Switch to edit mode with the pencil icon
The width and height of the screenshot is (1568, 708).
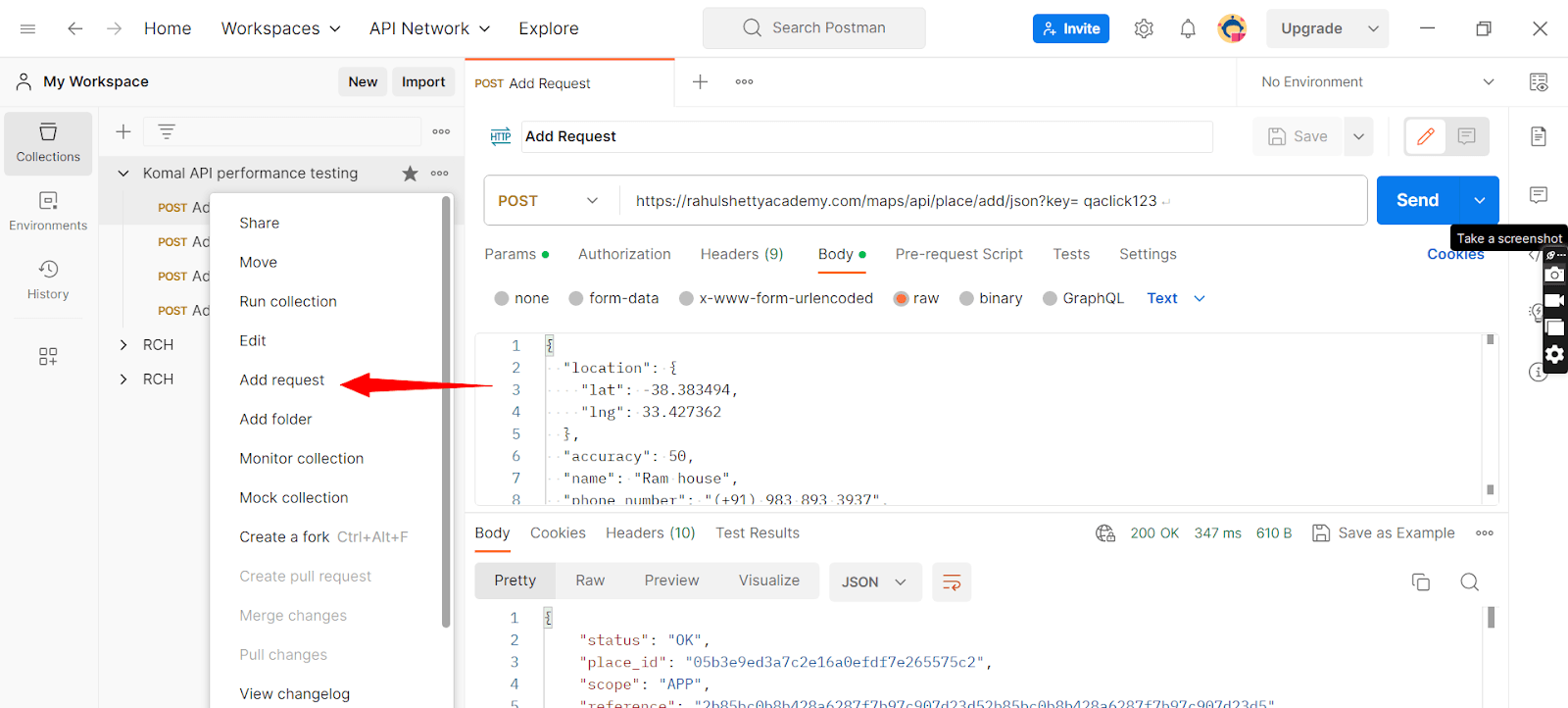1426,136
